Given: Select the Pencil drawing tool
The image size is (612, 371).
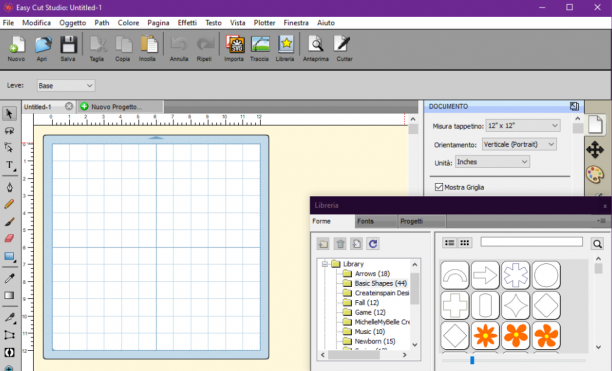Looking at the screenshot, I should tap(9, 204).
